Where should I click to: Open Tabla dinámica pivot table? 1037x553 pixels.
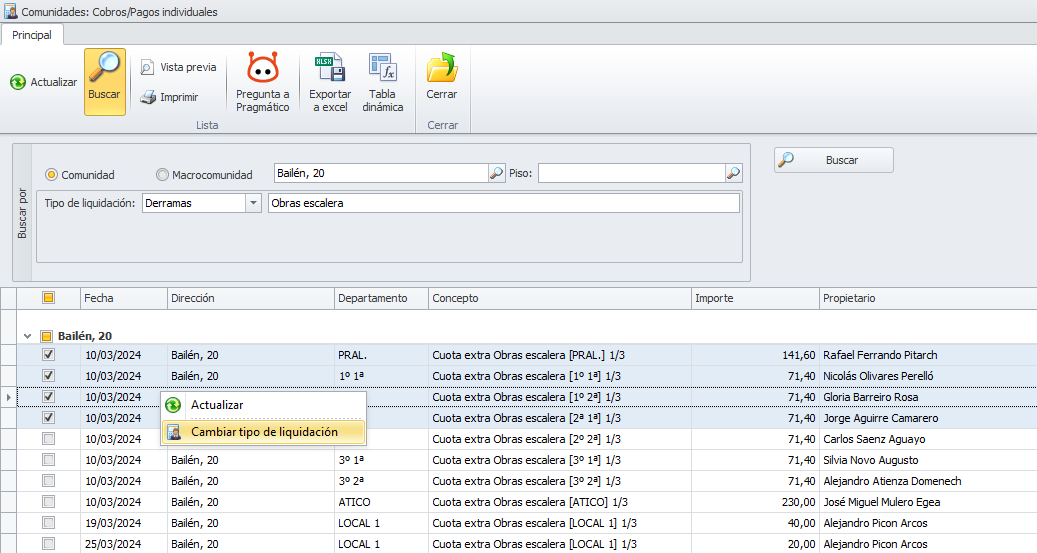pyautogui.click(x=382, y=82)
